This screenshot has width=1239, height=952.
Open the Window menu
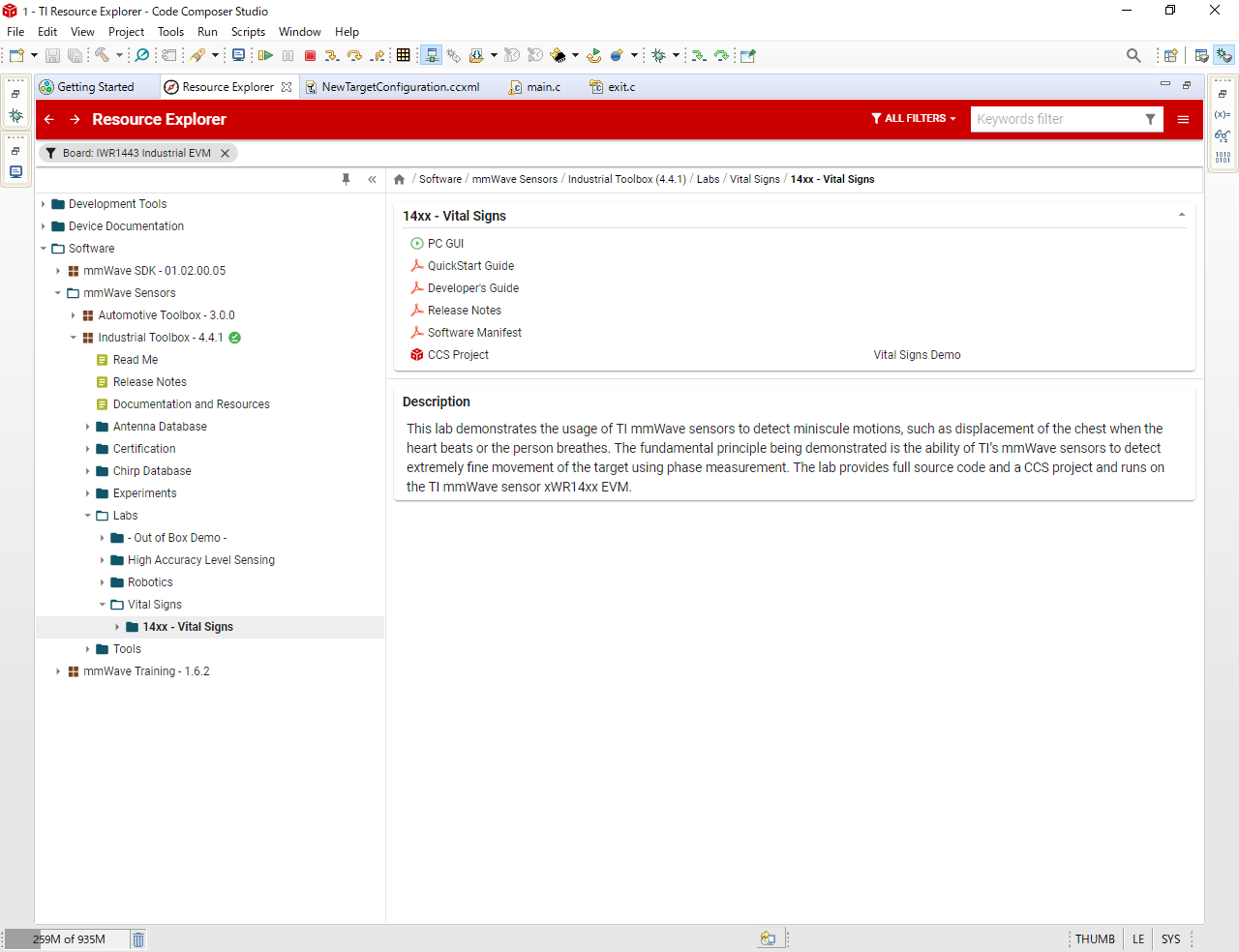point(300,32)
